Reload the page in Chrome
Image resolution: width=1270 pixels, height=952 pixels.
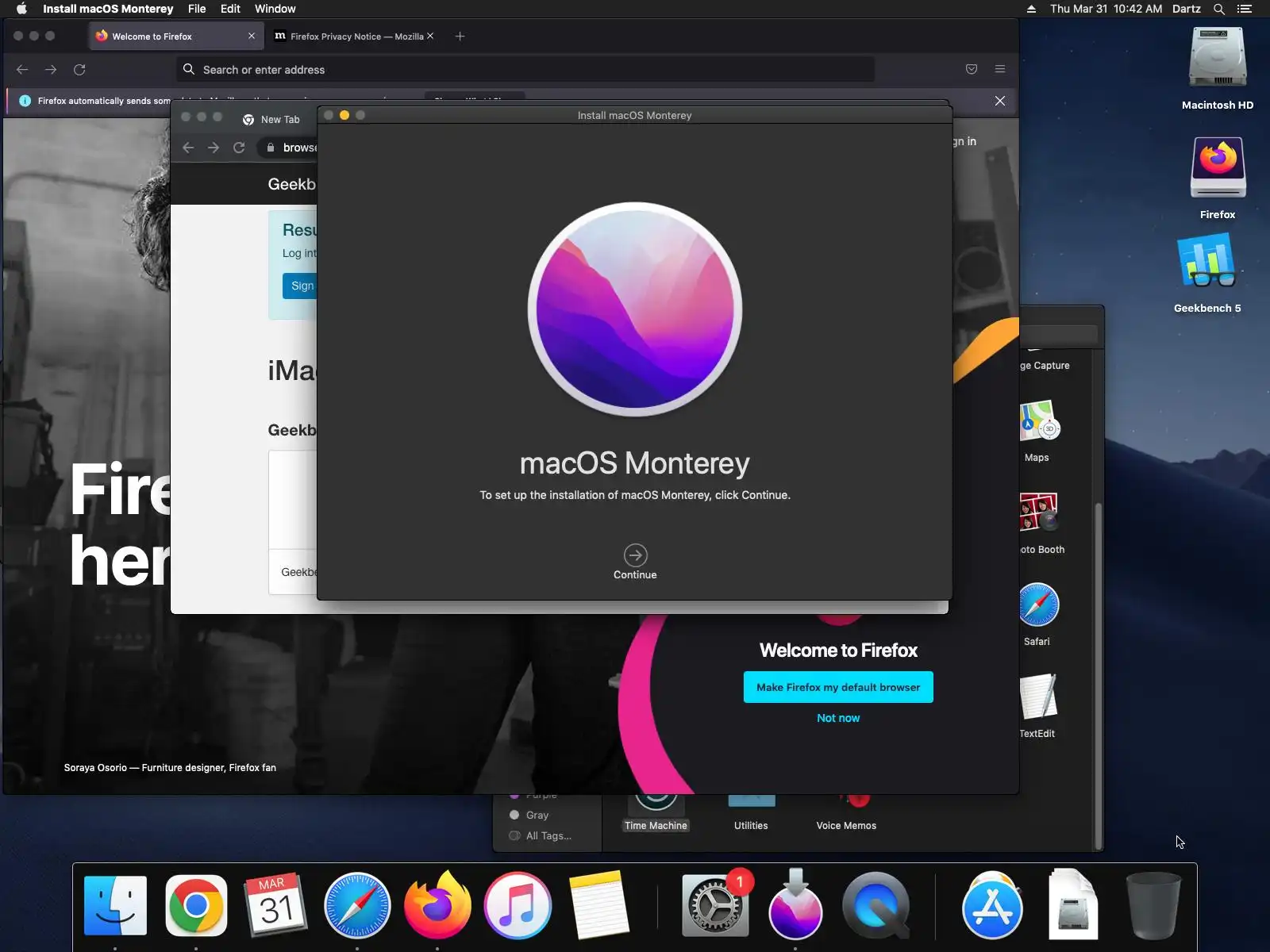pos(239,148)
